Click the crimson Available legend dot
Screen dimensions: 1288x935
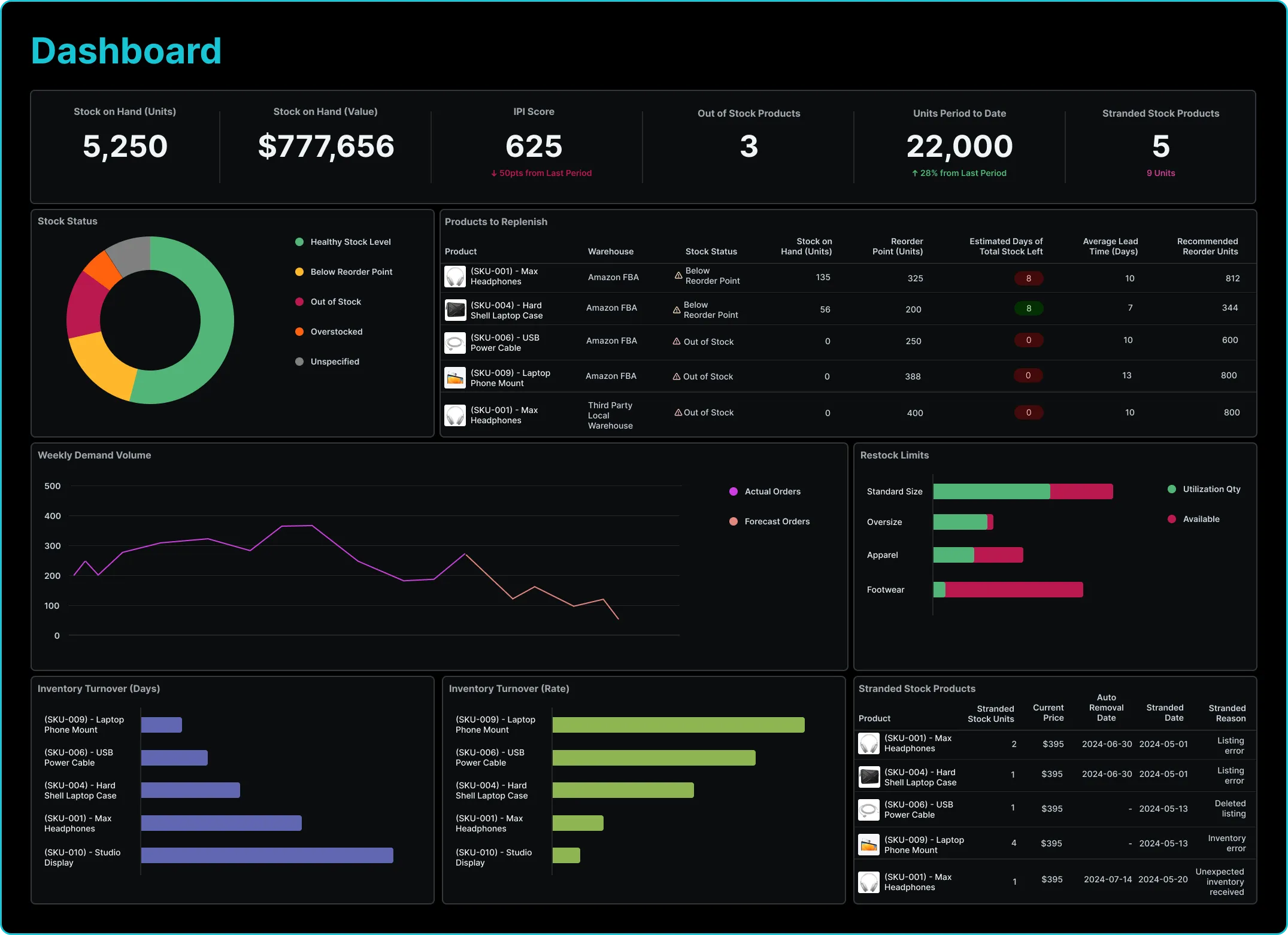tap(1172, 519)
